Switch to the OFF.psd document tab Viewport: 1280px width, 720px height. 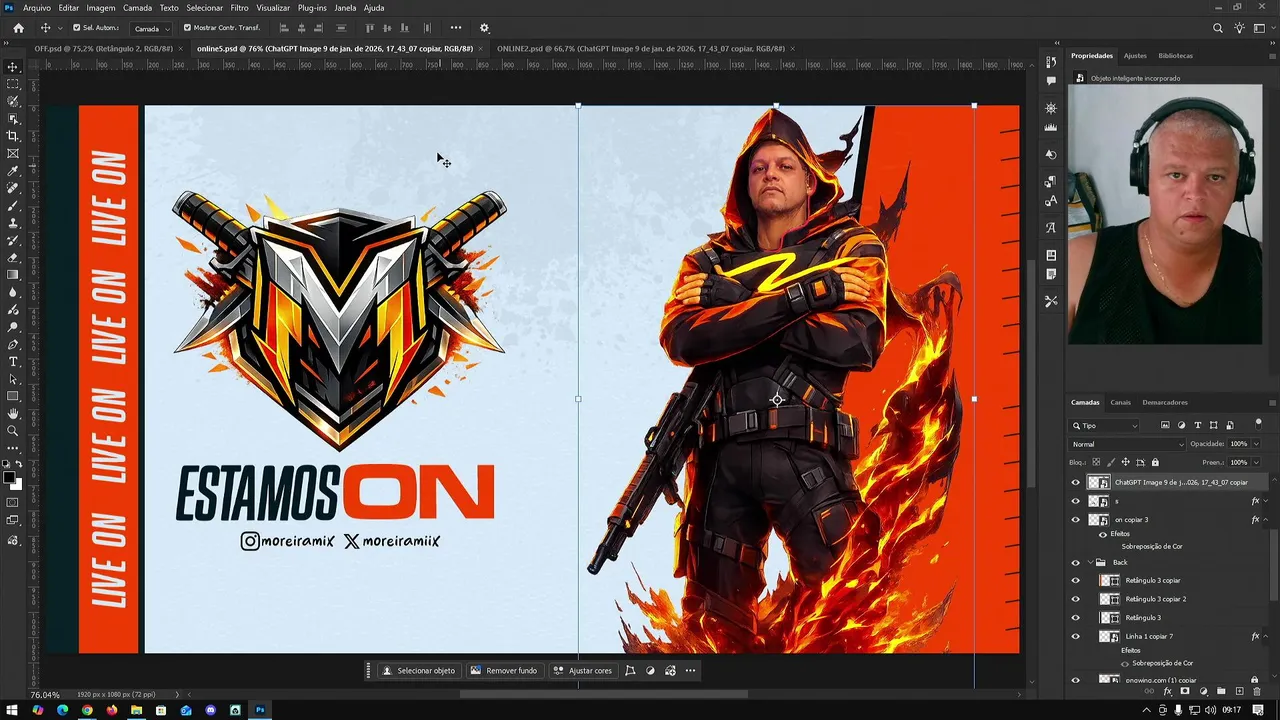(103, 48)
